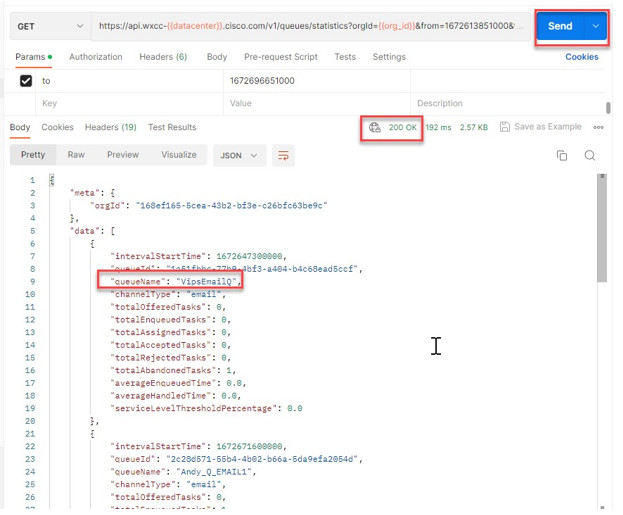Click the copy response icon
Image resolution: width=623 pixels, height=515 pixels.
tap(562, 155)
